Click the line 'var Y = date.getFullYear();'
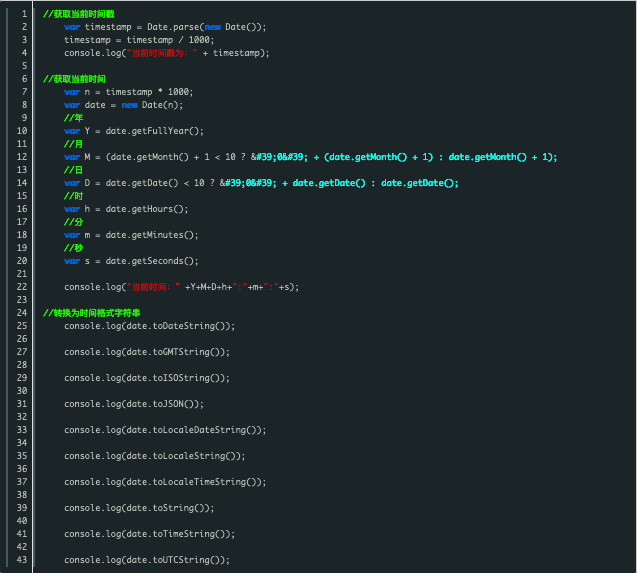This screenshot has height=573, width=637. pyautogui.click(x=134, y=131)
